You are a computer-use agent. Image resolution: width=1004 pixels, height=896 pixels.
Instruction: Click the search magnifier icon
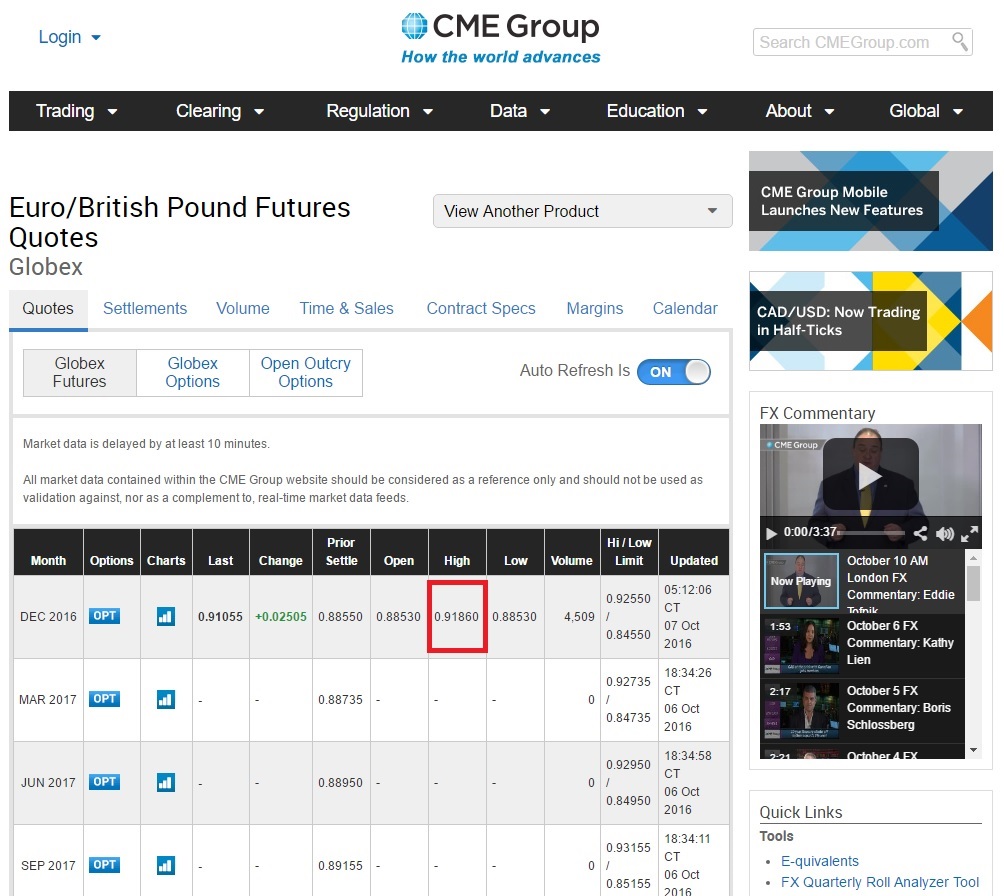[x=959, y=42]
